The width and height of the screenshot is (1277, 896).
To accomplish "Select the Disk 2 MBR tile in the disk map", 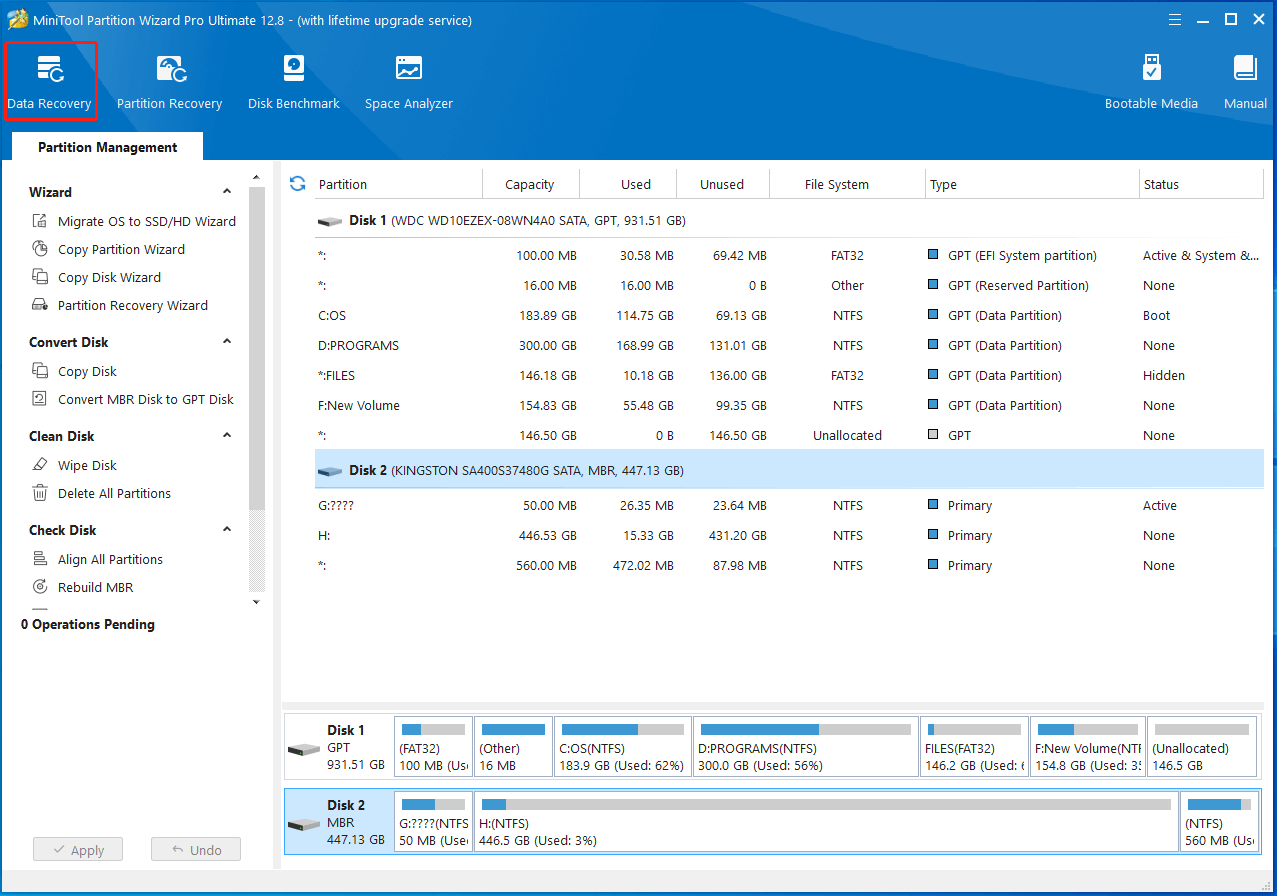I will [338, 822].
